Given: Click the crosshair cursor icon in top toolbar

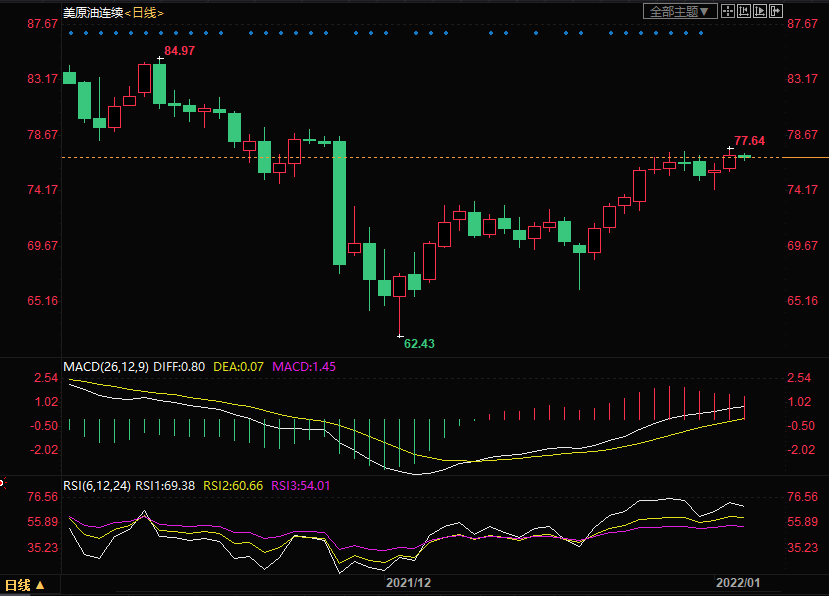Looking at the screenshot, I should (728, 12).
